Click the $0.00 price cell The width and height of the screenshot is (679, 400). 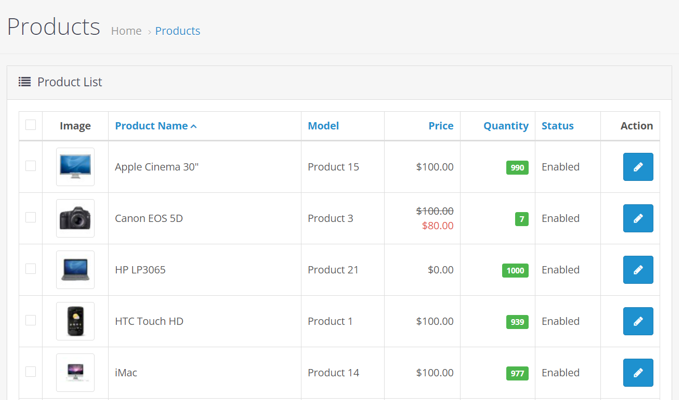440,270
